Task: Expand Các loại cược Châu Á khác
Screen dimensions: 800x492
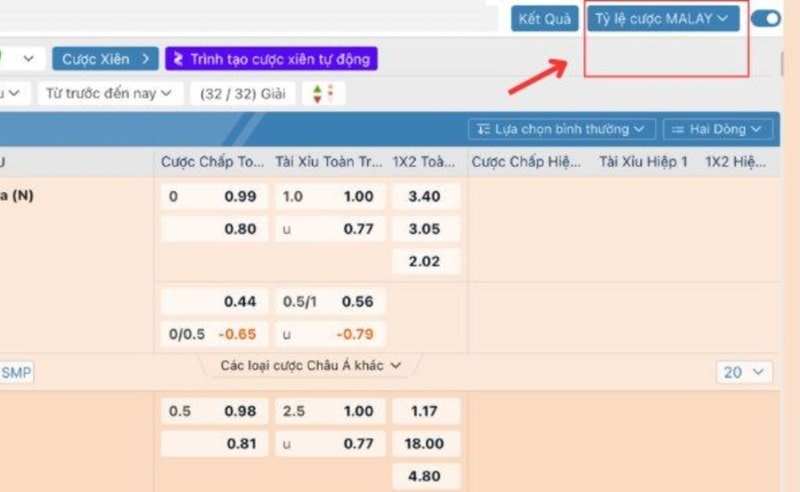Action: [x=310, y=365]
